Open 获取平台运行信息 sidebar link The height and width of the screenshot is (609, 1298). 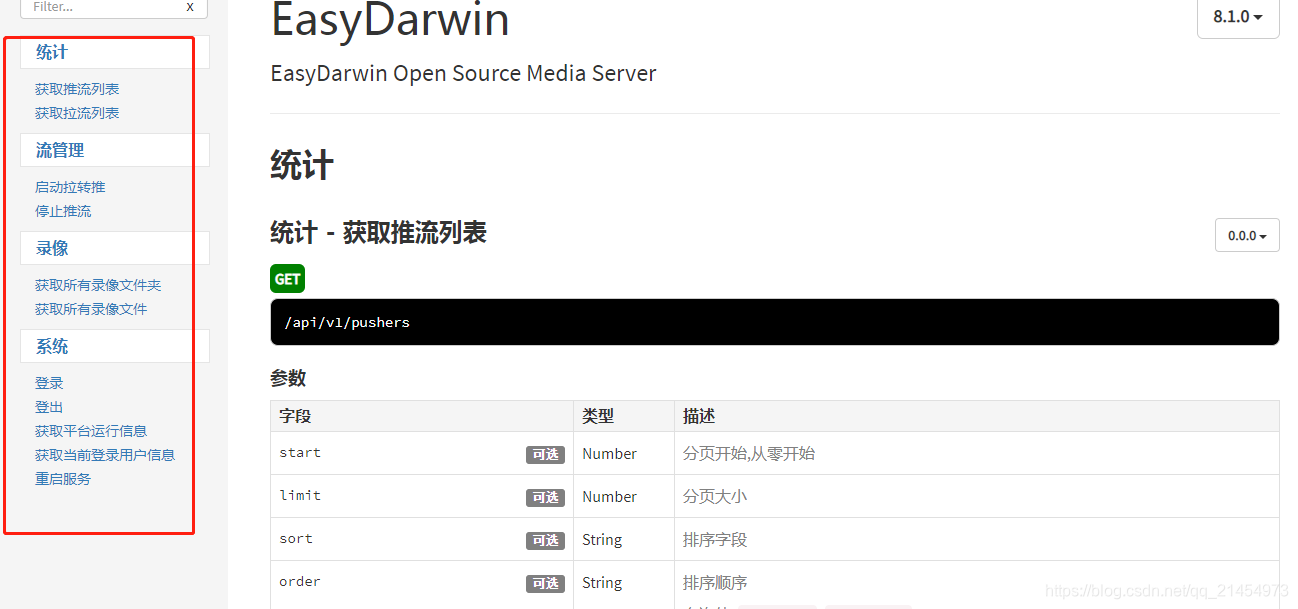(x=91, y=431)
